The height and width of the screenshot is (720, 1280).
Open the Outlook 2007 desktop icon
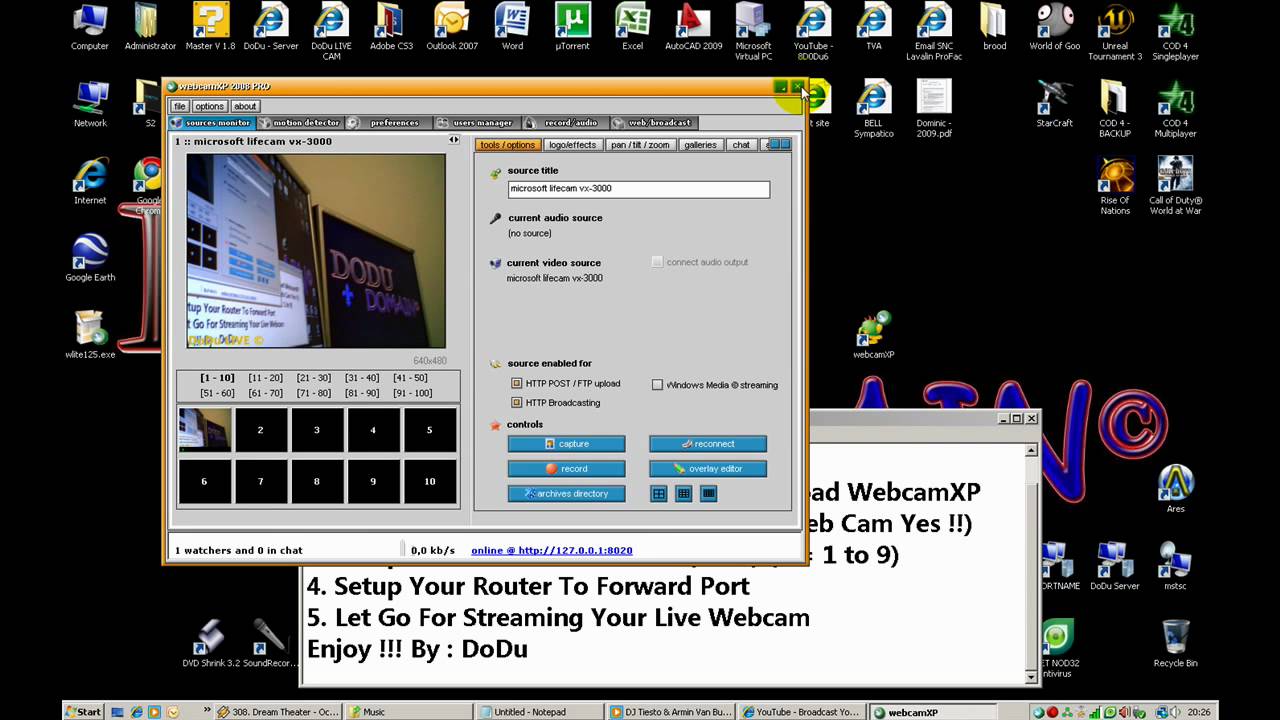(x=452, y=27)
